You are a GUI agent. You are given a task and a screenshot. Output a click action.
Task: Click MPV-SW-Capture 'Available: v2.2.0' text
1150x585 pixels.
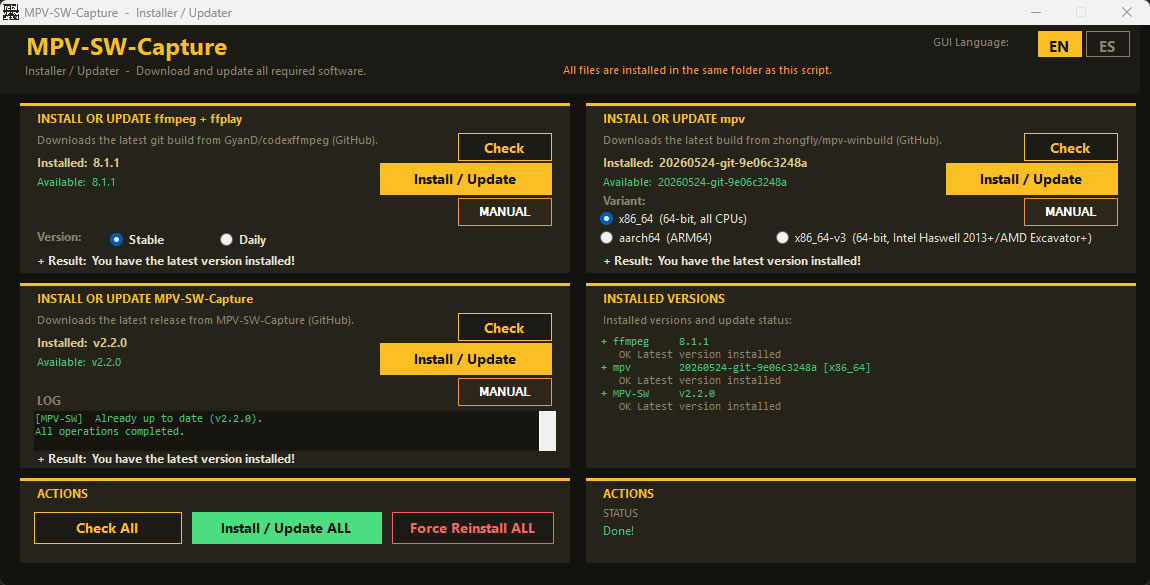coord(79,362)
